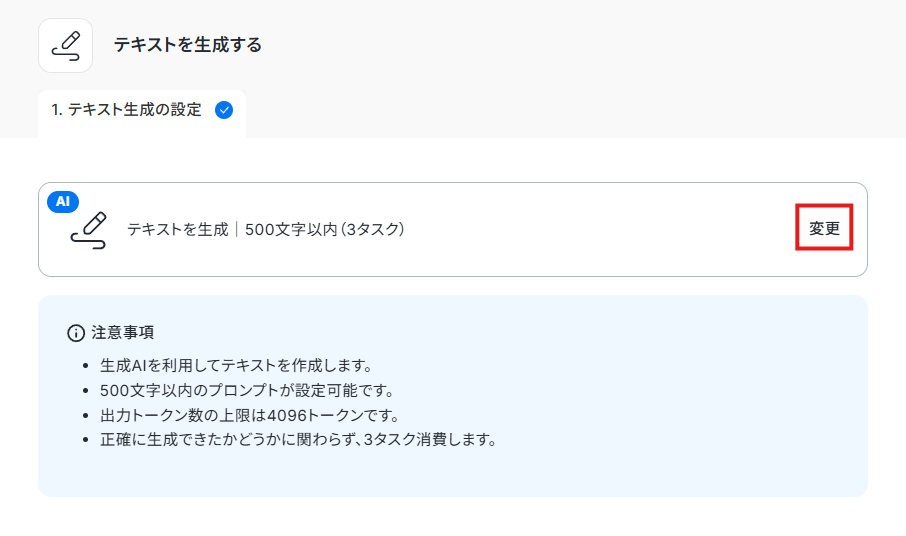
Task: Click the (3タスク) text in action card
Action: 373,229
